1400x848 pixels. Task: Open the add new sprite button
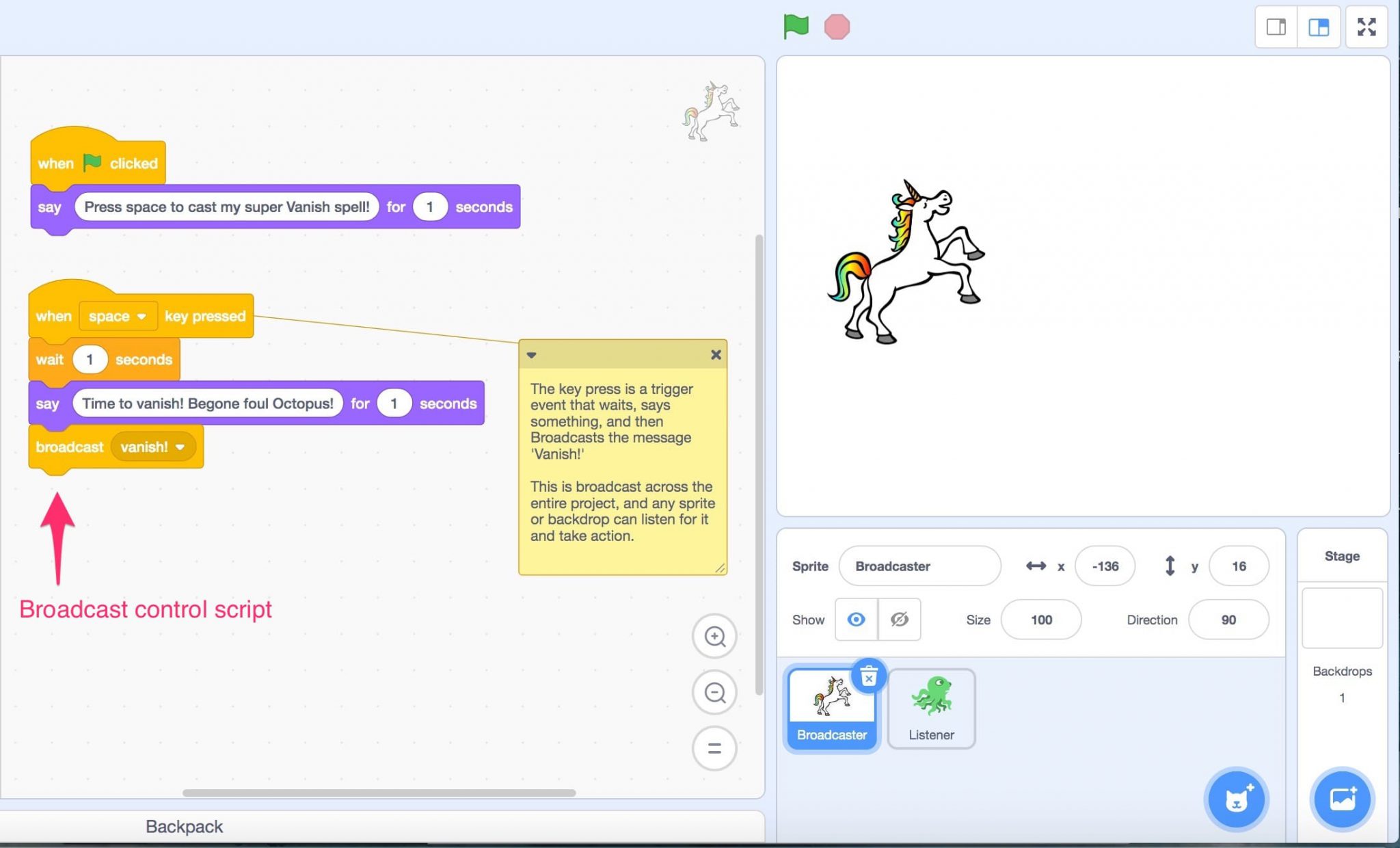1238,799
